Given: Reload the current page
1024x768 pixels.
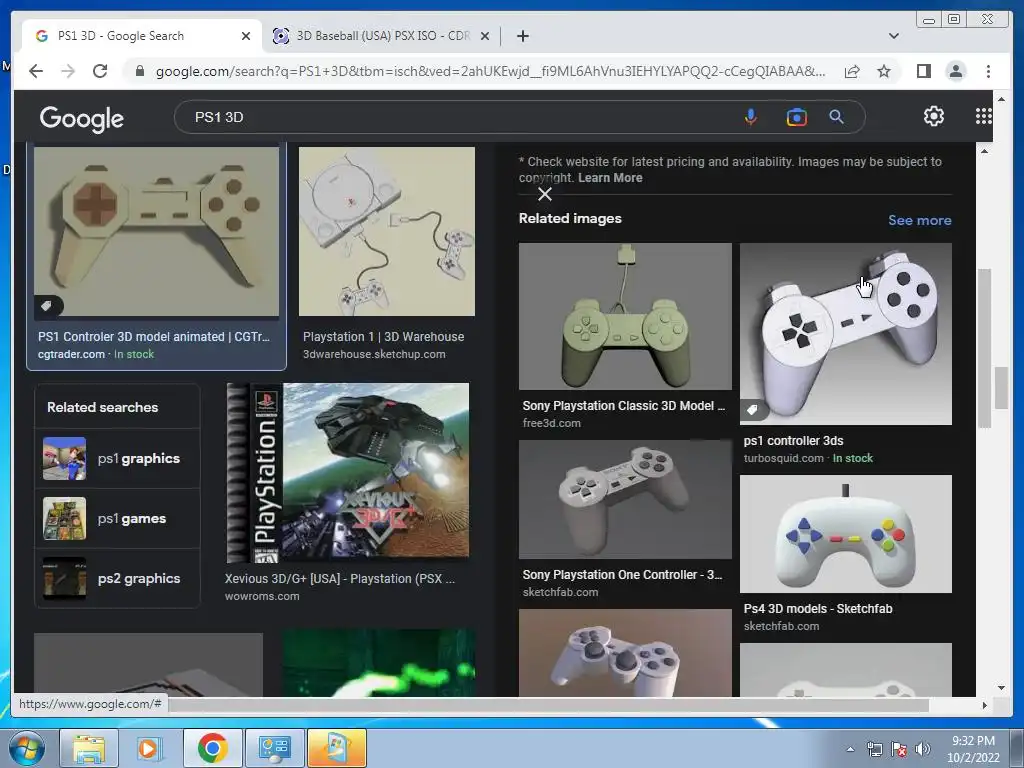Looking at the screenshot, I should [100, 71].
